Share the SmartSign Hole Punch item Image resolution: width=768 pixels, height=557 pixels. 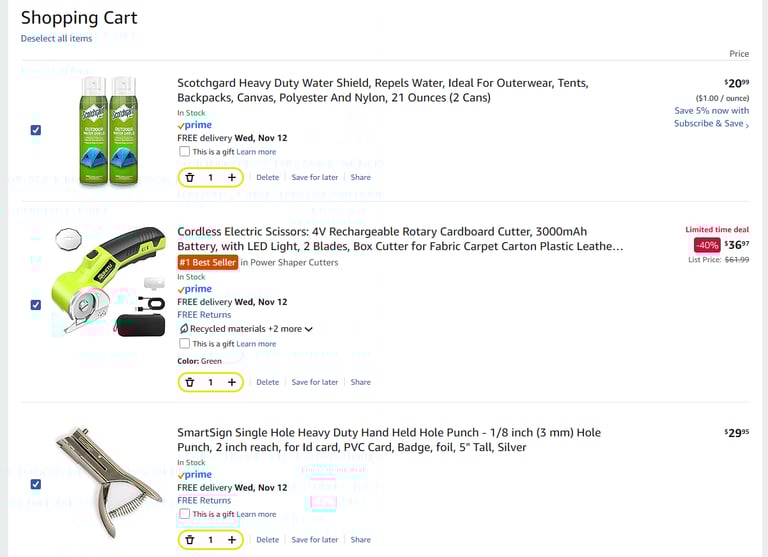[360, 539]
